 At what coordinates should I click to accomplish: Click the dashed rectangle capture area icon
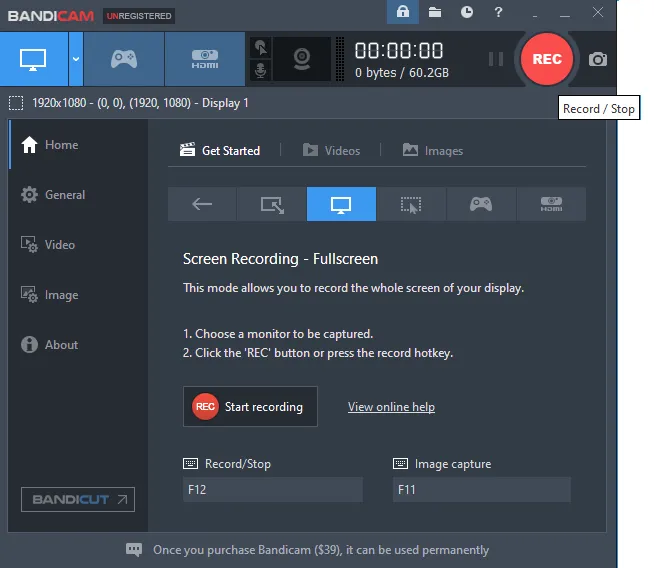[16, 103]
